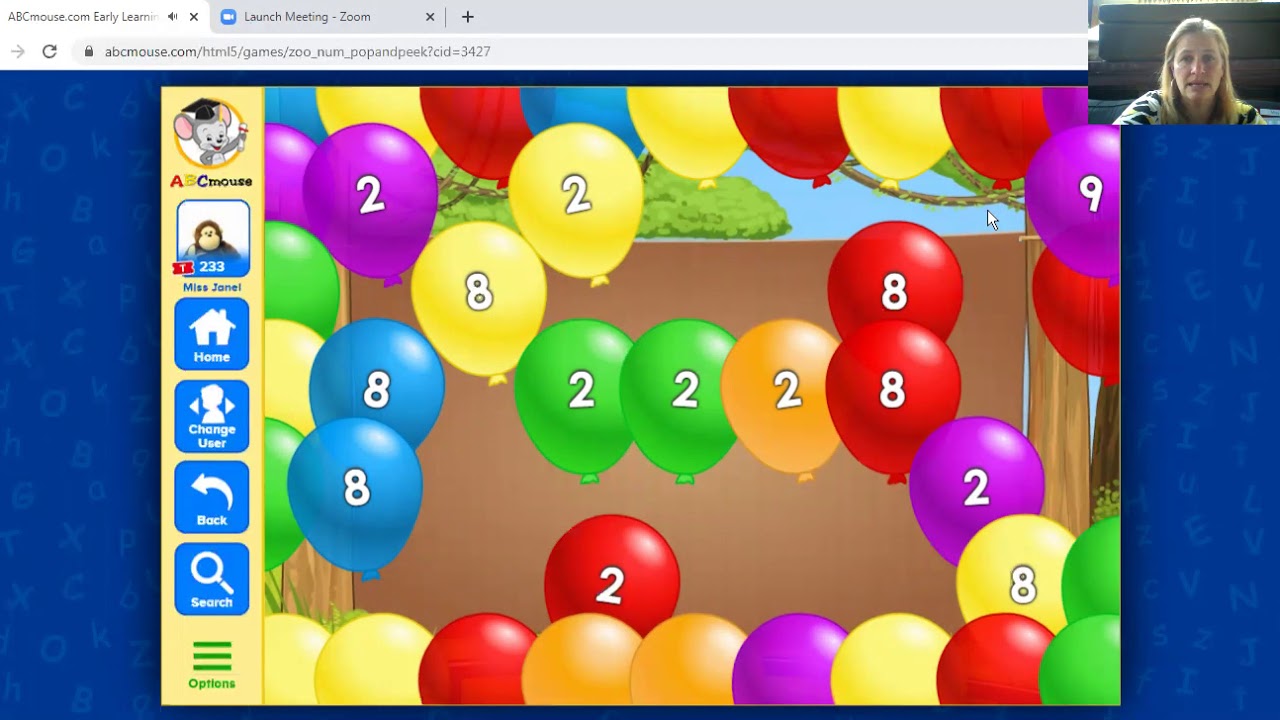Close the ABCmouse Early Learning tab

pyautogui.click(x=194, y=17)
